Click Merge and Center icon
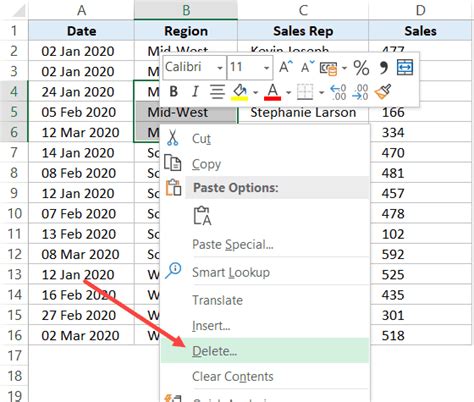 (405, 67)
